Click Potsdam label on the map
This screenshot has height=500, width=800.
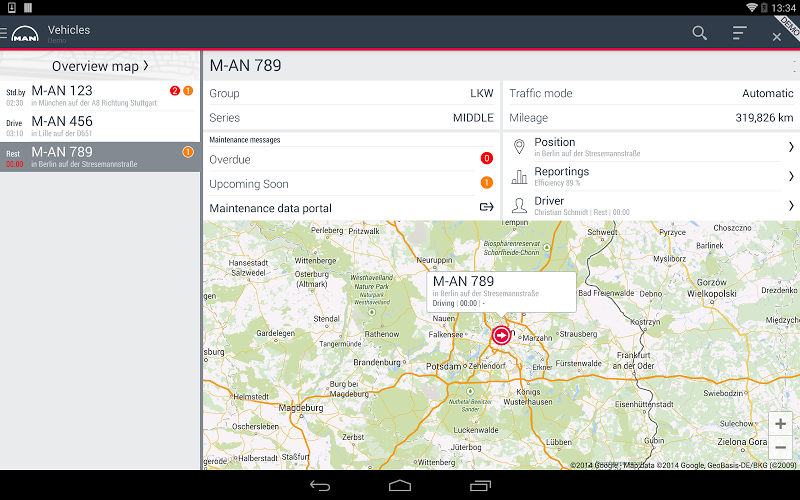443,366
